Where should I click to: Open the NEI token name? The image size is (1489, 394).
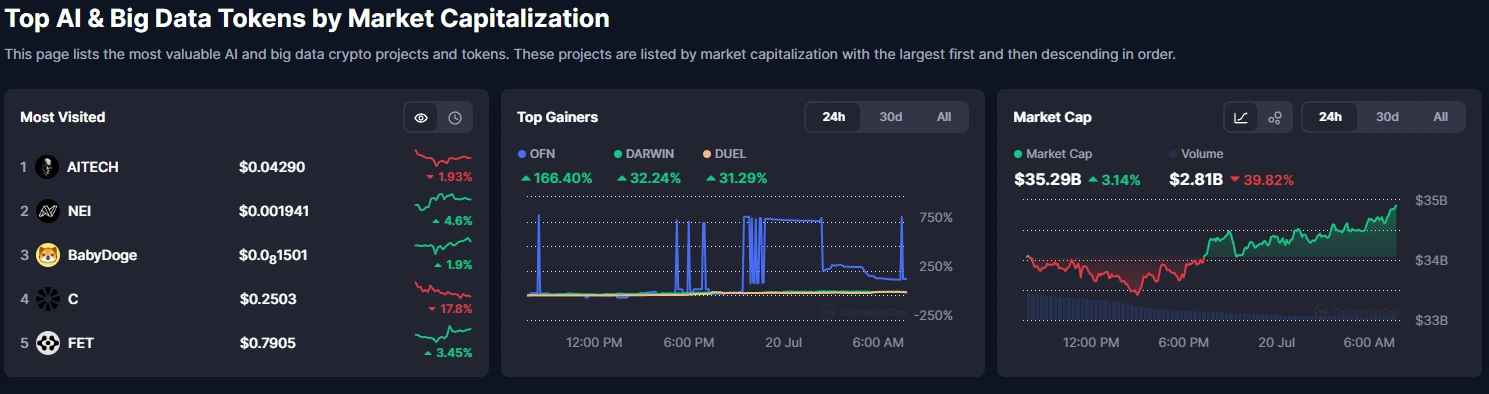(79, 211)
